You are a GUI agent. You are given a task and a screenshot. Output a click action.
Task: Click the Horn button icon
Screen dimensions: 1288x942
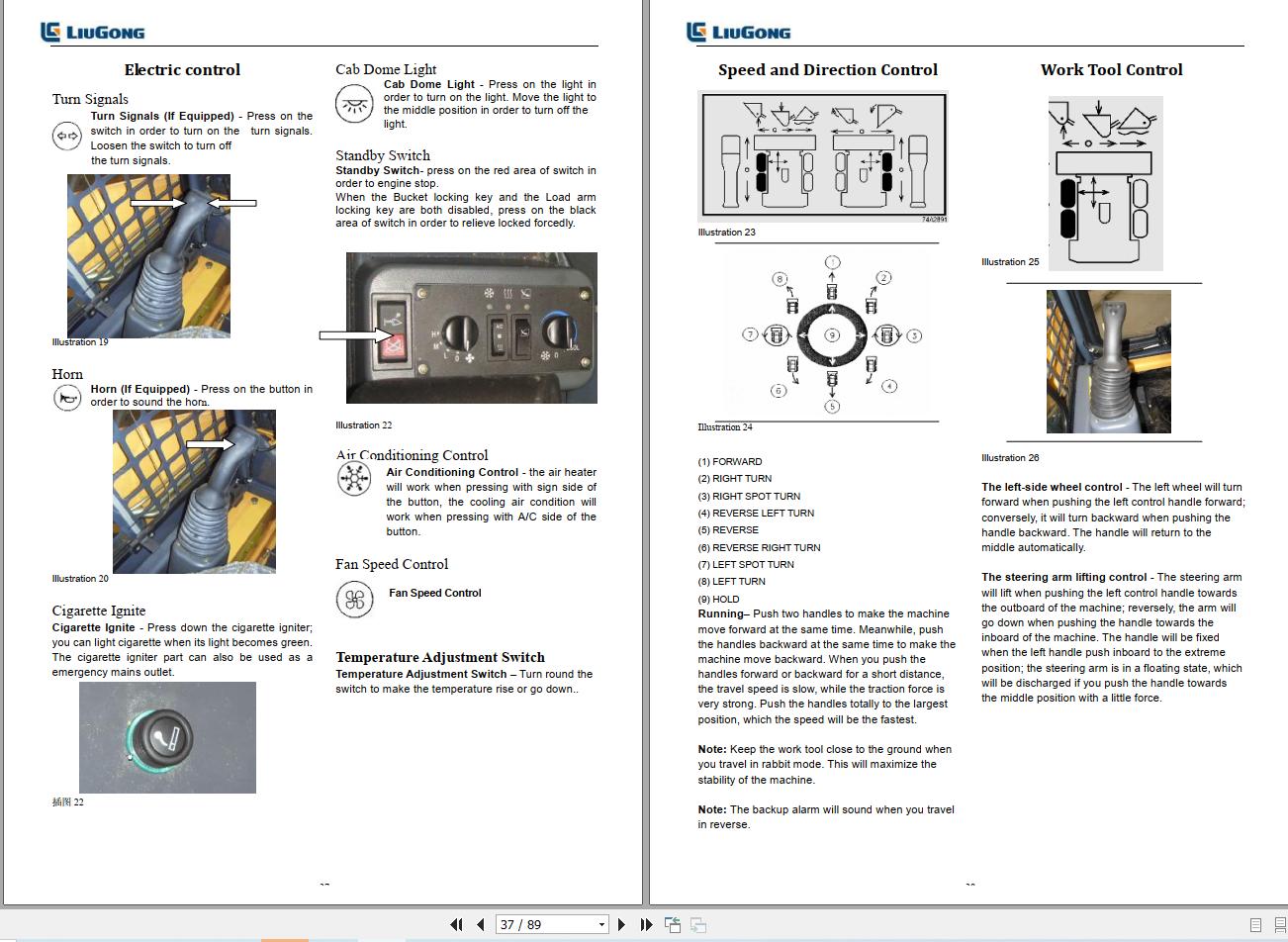(x=66, y=398)
